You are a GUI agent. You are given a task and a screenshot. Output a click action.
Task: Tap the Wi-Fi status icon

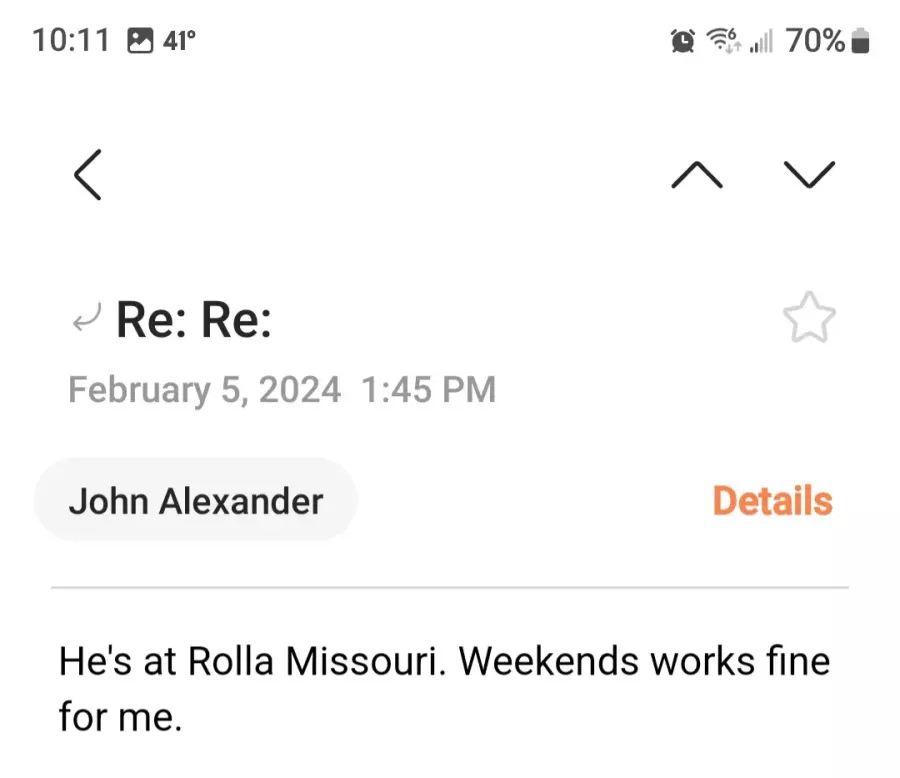coord(723,41)
